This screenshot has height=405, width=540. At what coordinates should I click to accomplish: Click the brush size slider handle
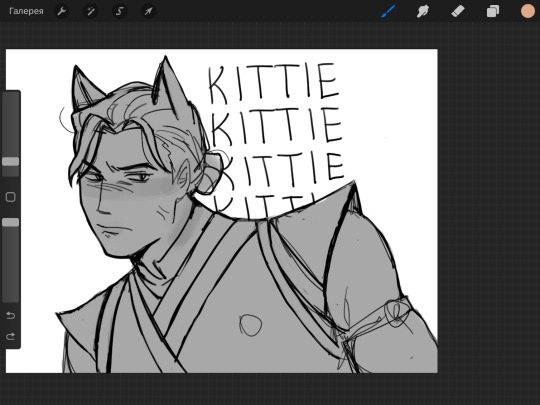[11, 162]
